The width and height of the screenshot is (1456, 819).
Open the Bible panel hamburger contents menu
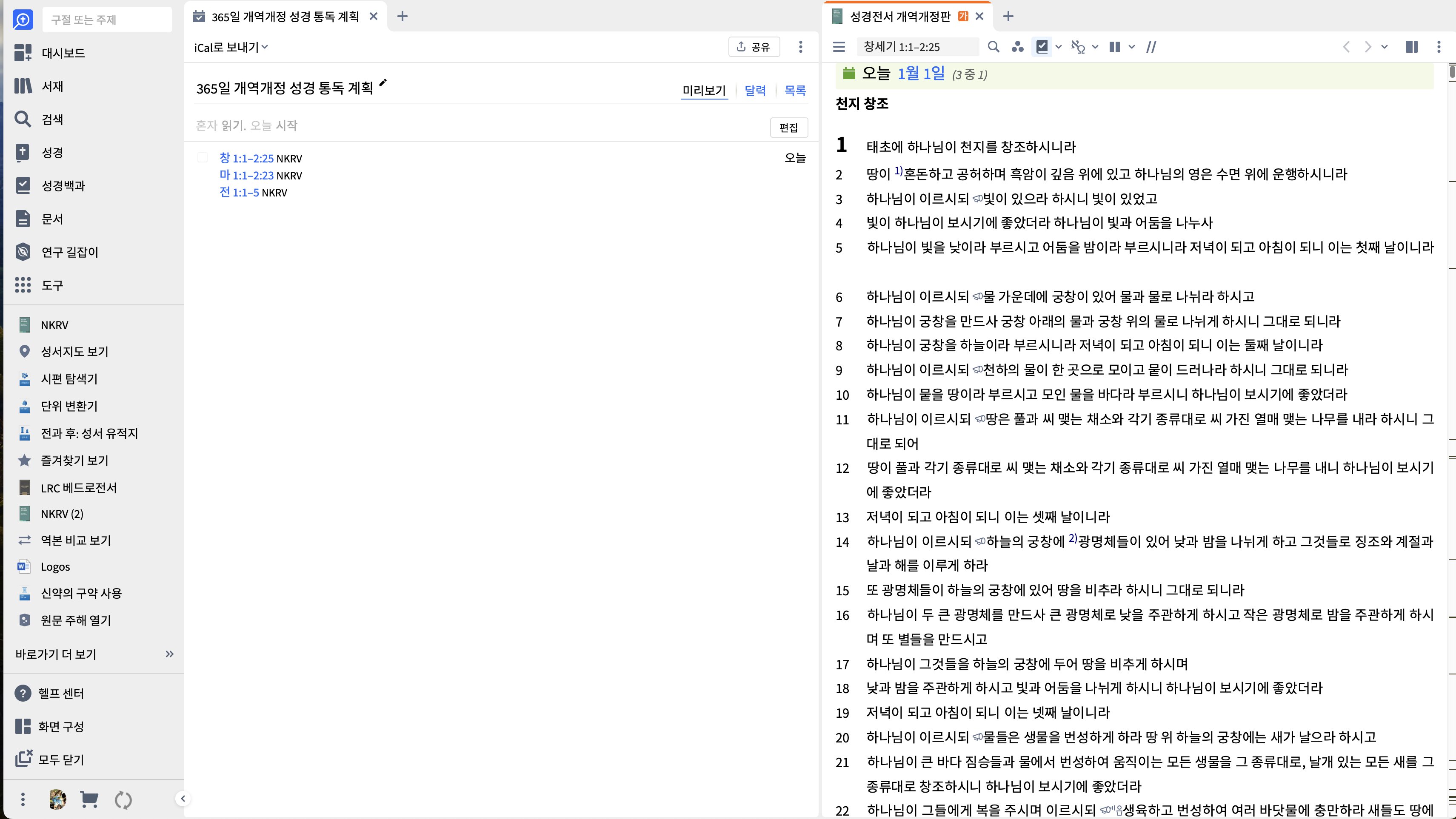[x=839, y=47]
